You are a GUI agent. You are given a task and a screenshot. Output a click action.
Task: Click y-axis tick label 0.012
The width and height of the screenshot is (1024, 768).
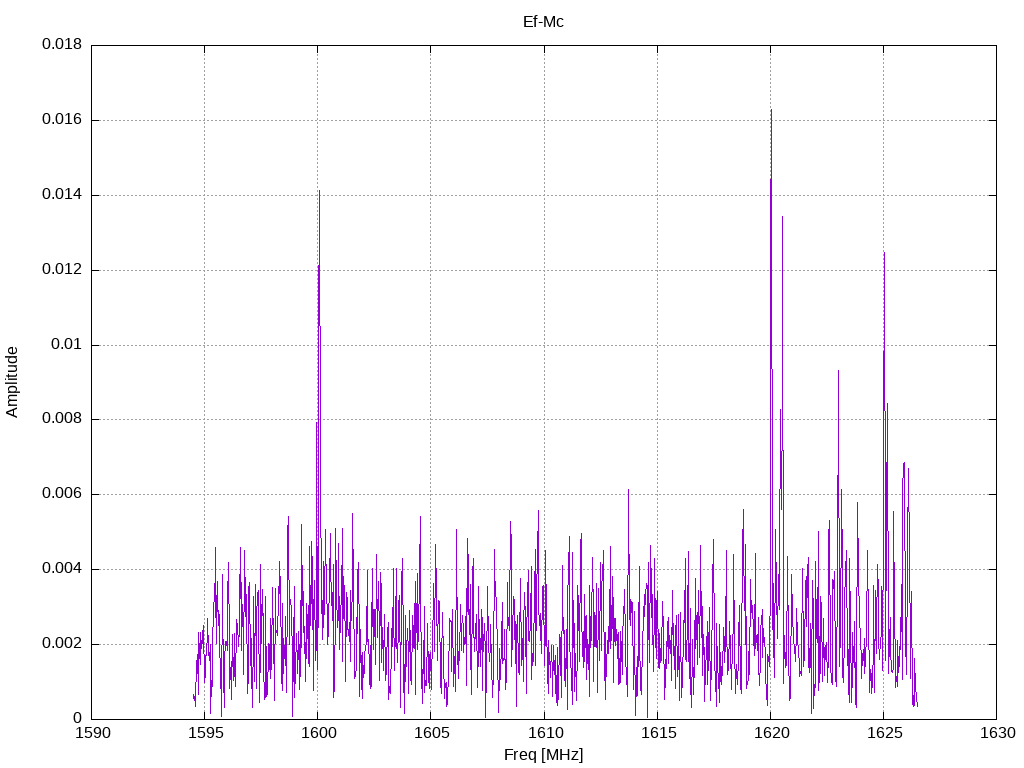point(62,269)
